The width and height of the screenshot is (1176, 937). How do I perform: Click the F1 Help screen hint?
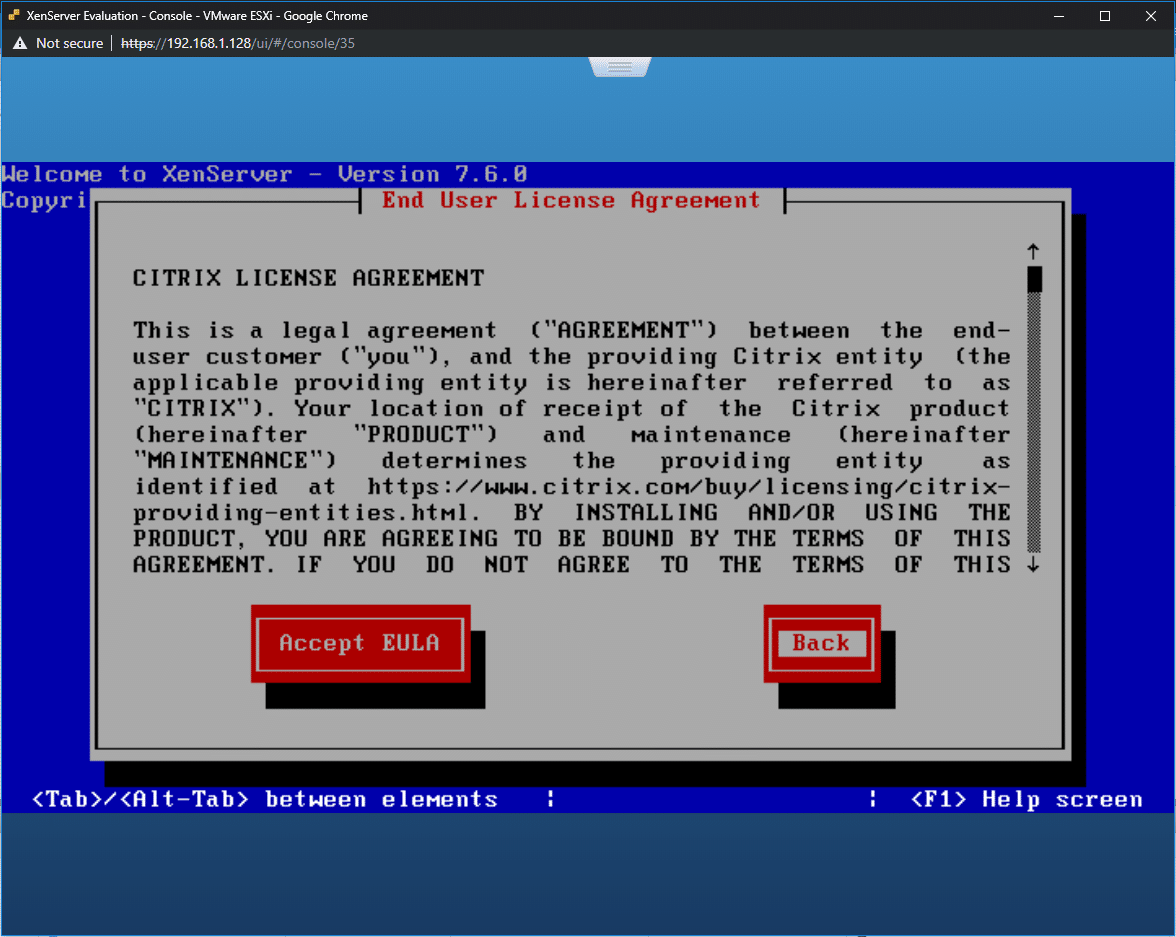pos(1027,800)
